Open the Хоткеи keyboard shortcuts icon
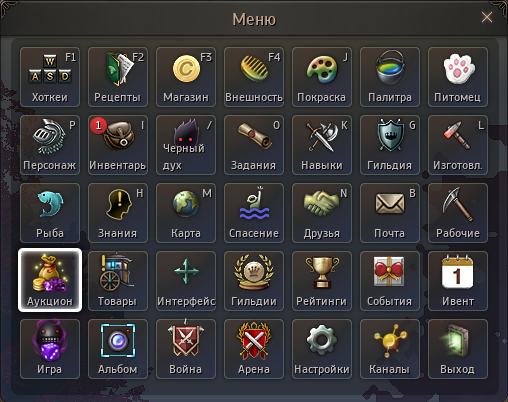Image resolution: width=508 pixels, height=402 pixels. pos(50,77)
